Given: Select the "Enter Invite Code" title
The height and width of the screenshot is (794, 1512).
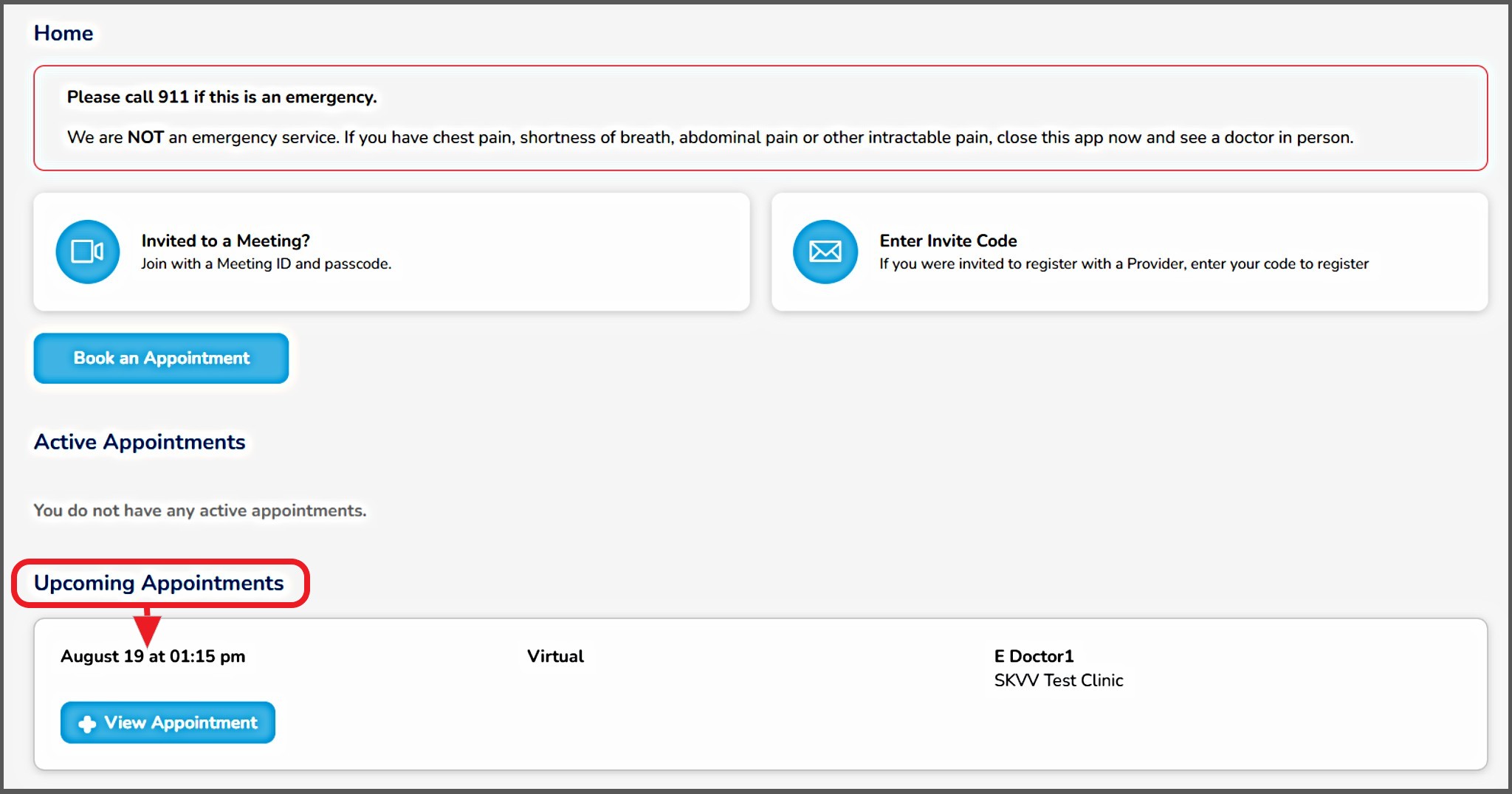Looking at the screenshot, I should coord(948,241).
